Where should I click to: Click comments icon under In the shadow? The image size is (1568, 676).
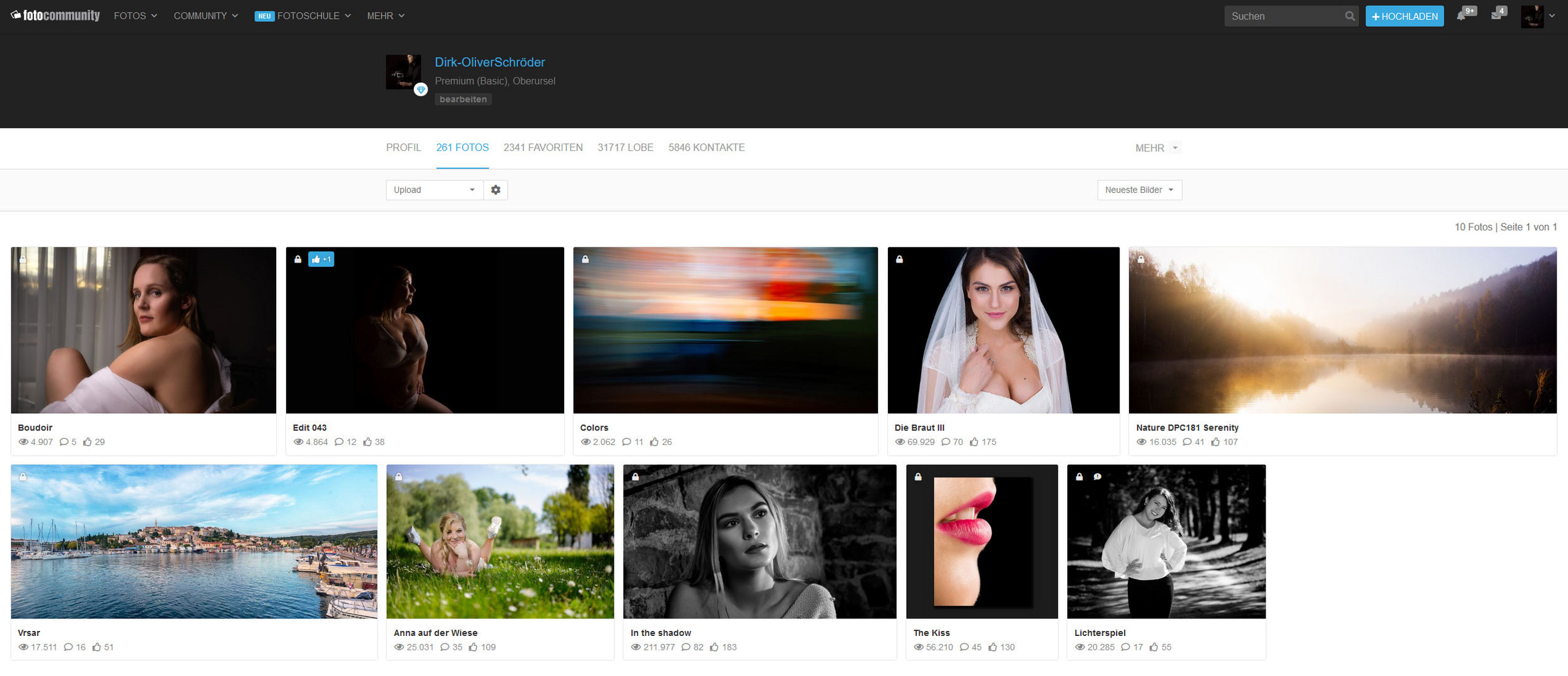(x=686, y=647)
